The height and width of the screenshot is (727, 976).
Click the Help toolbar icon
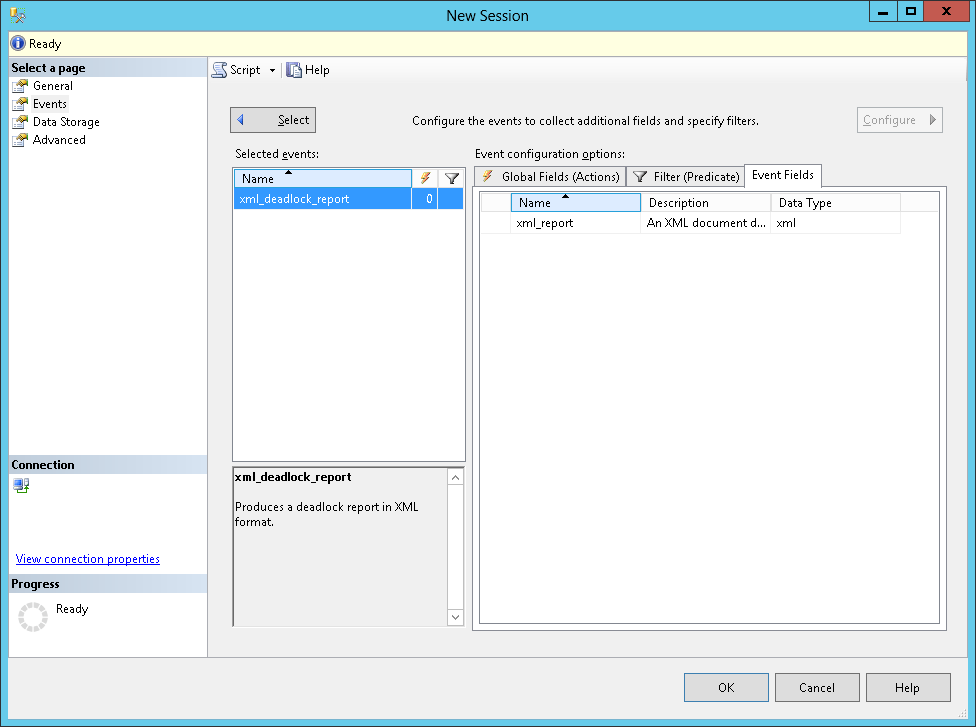point(293,69)
